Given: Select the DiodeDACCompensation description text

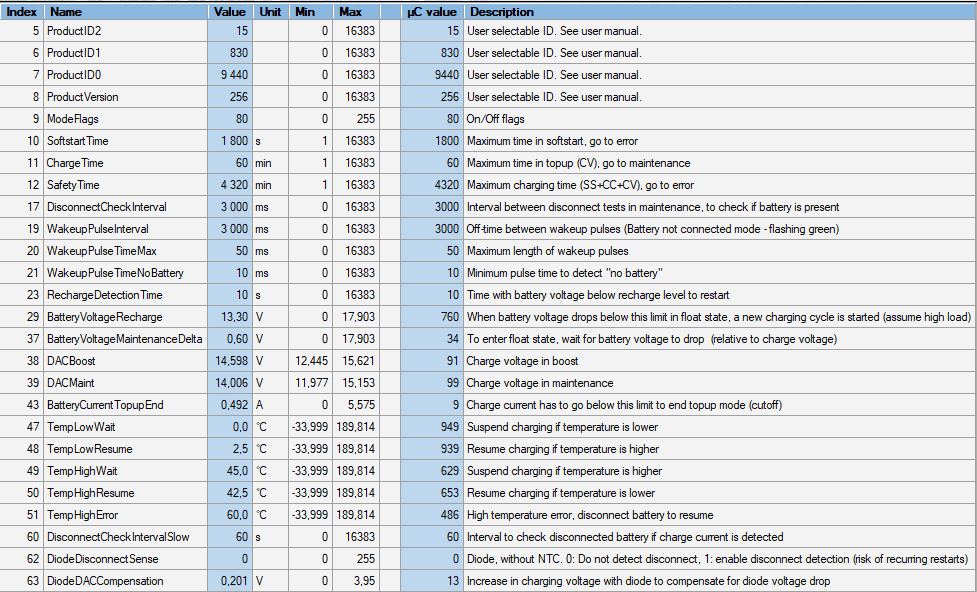Looking at the screenshot, I should [648, 581].
